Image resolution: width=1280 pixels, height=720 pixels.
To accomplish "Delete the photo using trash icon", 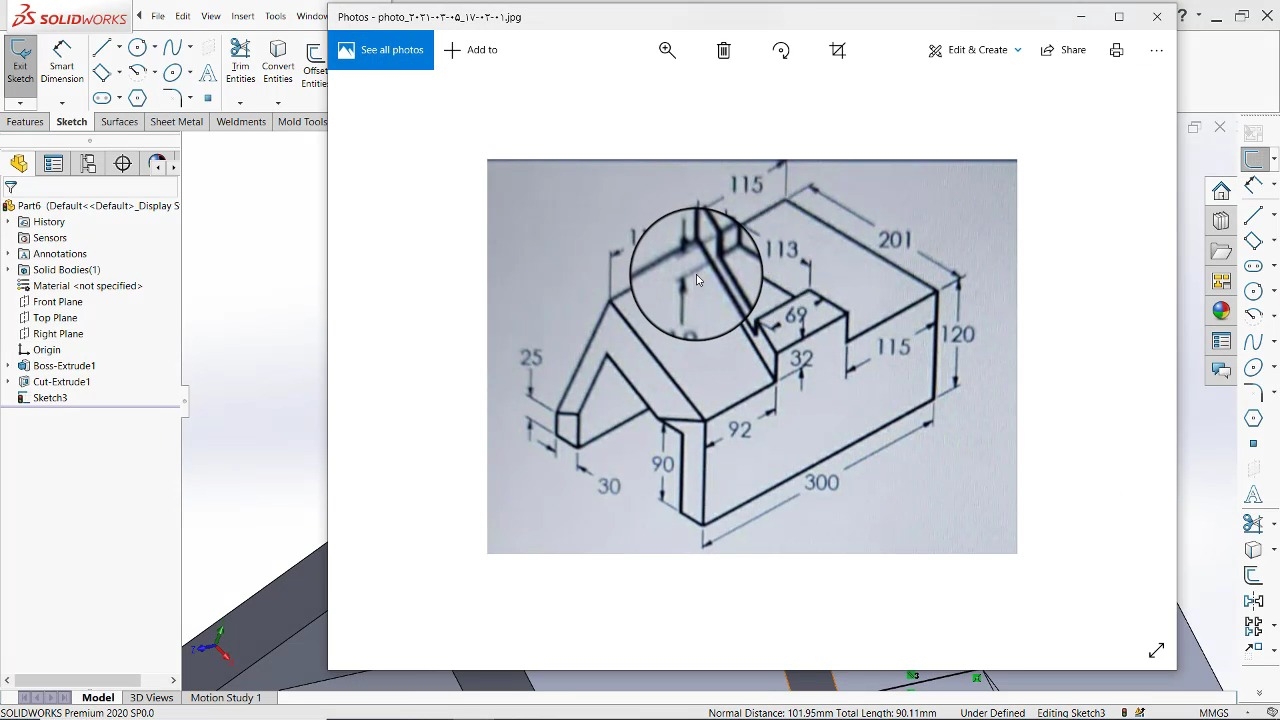I will pos(724,50).
